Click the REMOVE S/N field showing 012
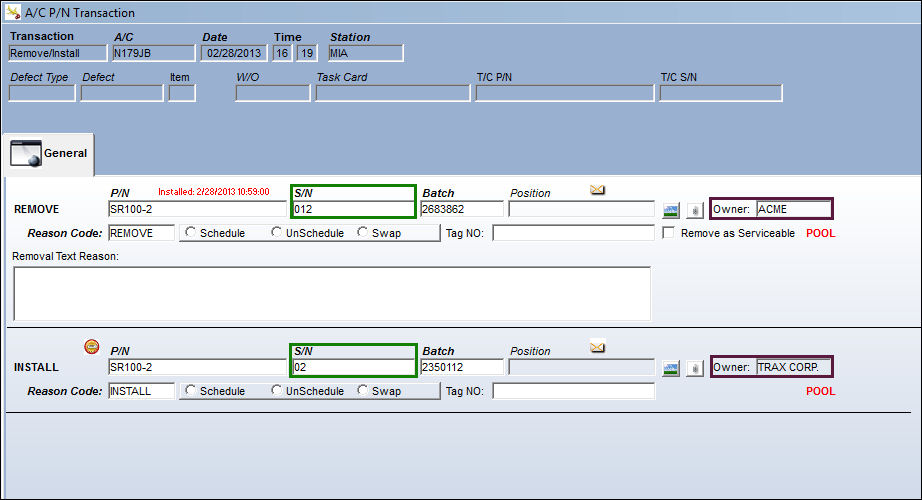The height and width of the screenshot is (500, 922). [353, 209]
